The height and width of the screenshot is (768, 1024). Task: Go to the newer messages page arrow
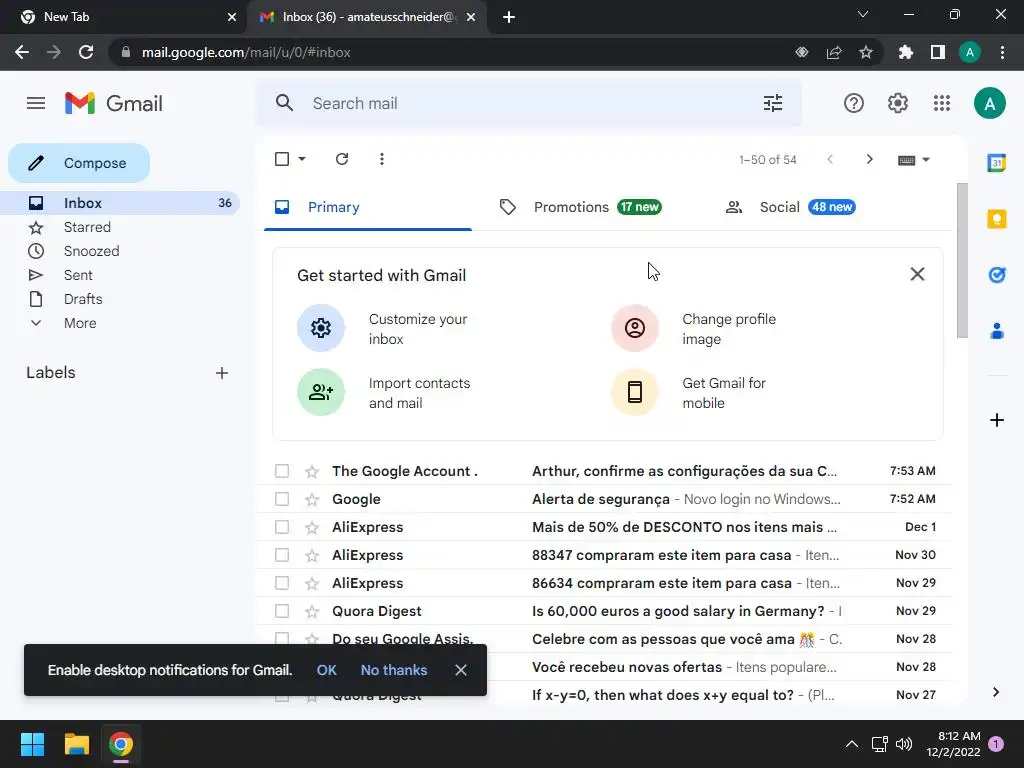pos(830,159)
